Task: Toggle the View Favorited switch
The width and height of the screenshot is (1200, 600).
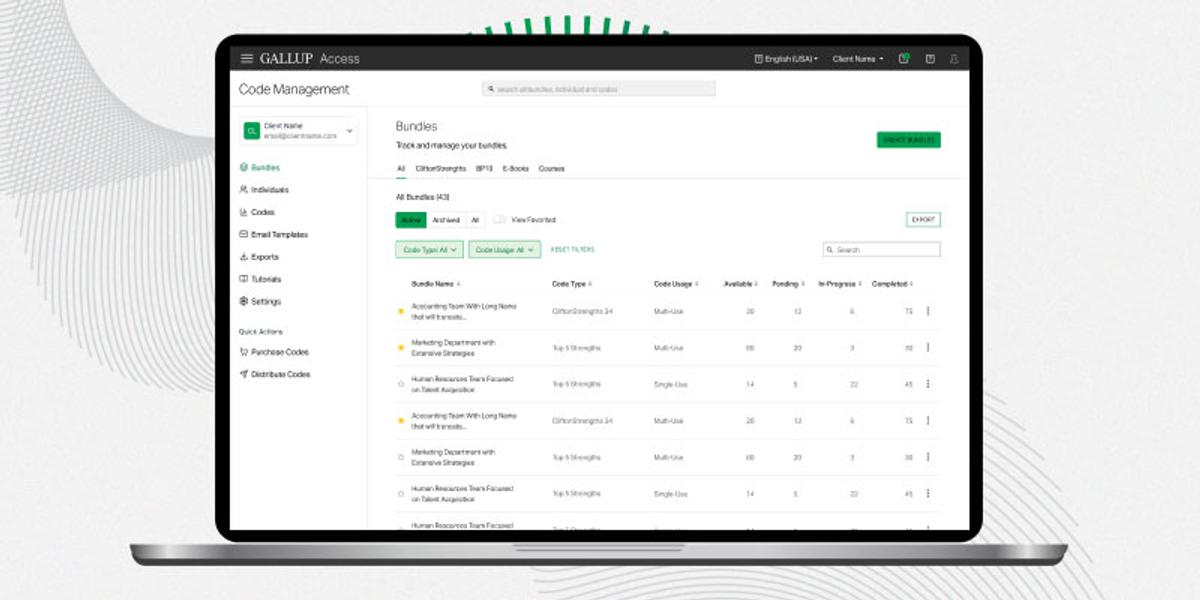Action: tap(500, 220)
